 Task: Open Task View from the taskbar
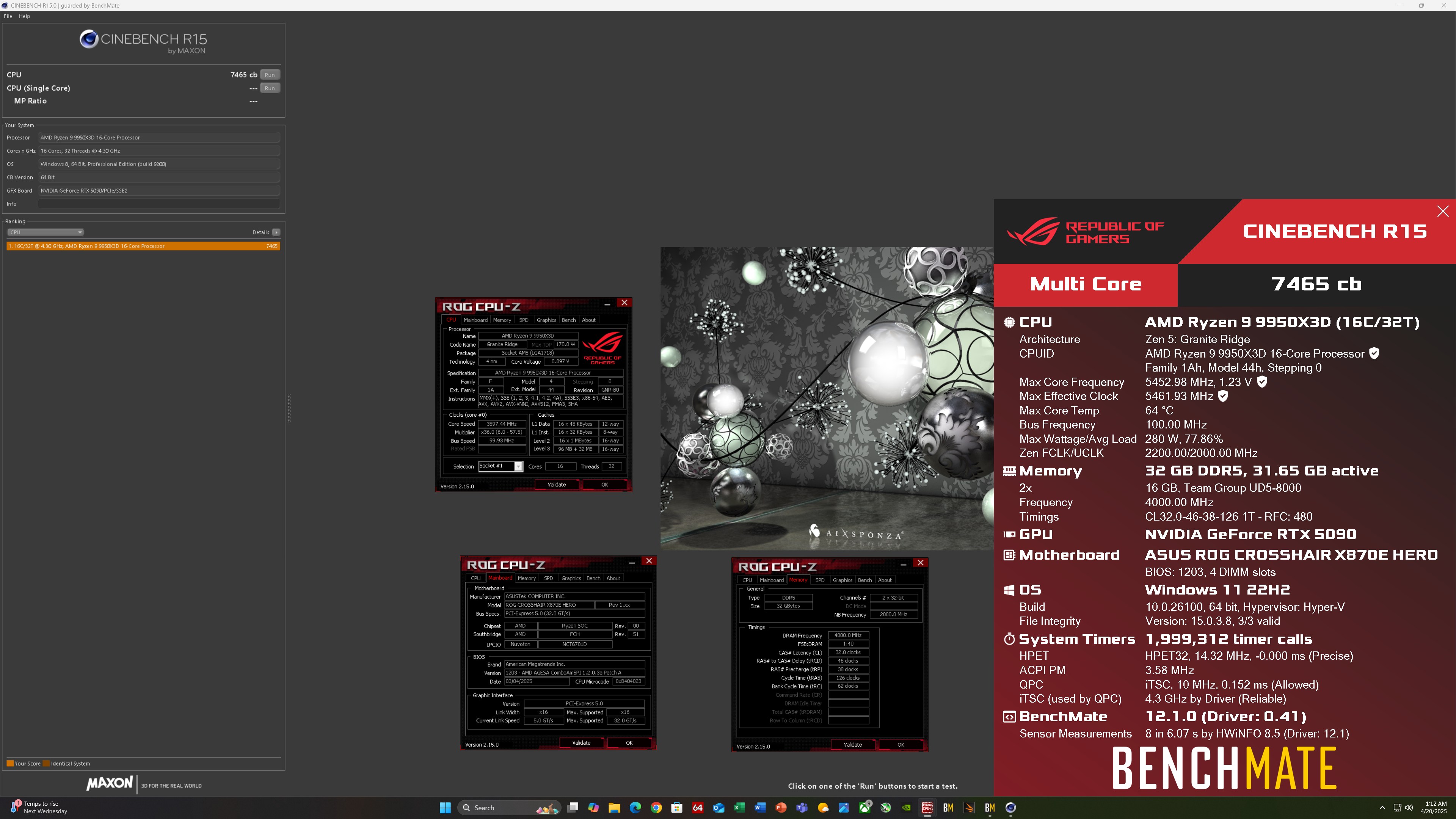coord(573,808)
